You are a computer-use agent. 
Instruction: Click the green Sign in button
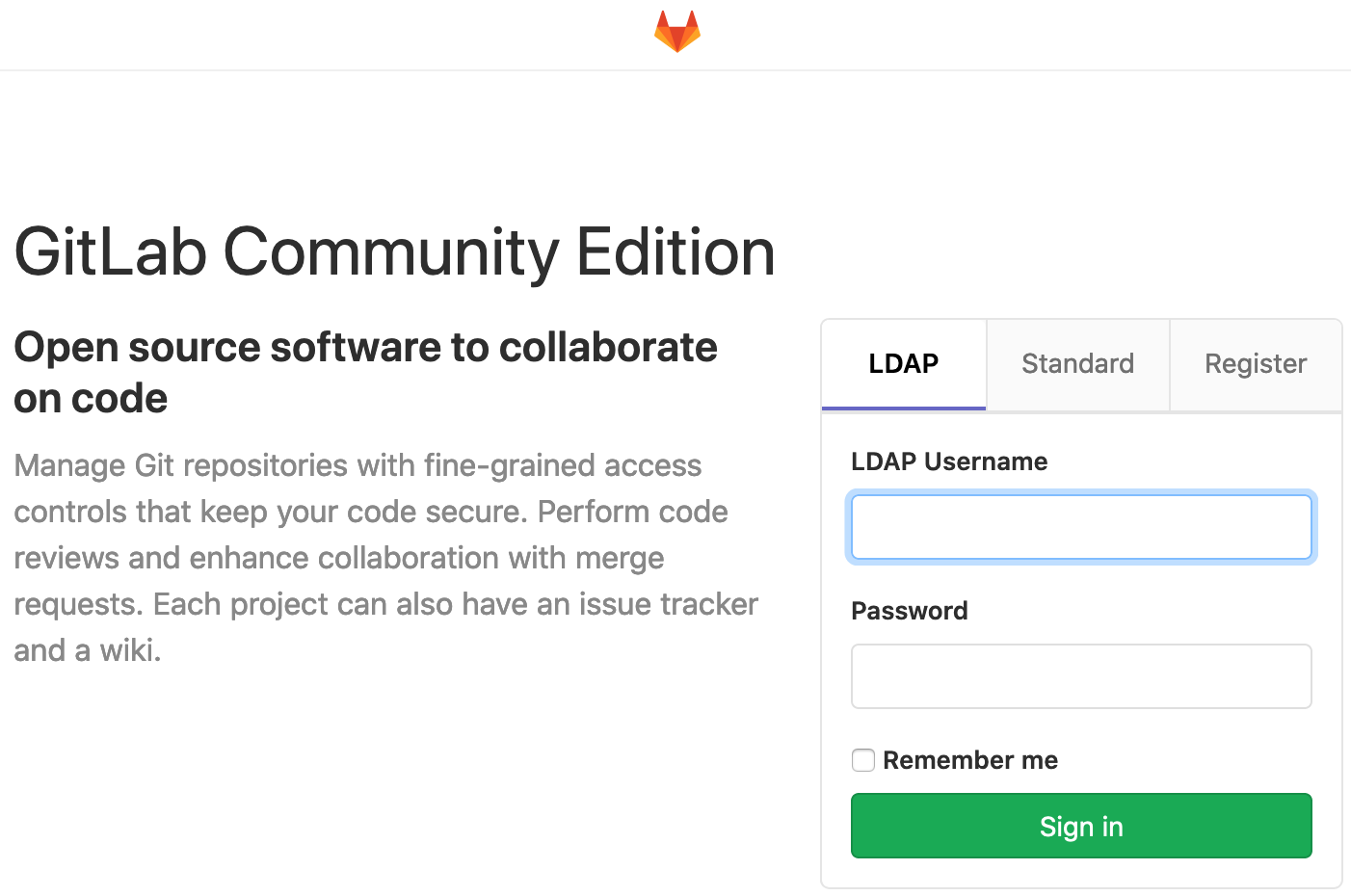1081,826
